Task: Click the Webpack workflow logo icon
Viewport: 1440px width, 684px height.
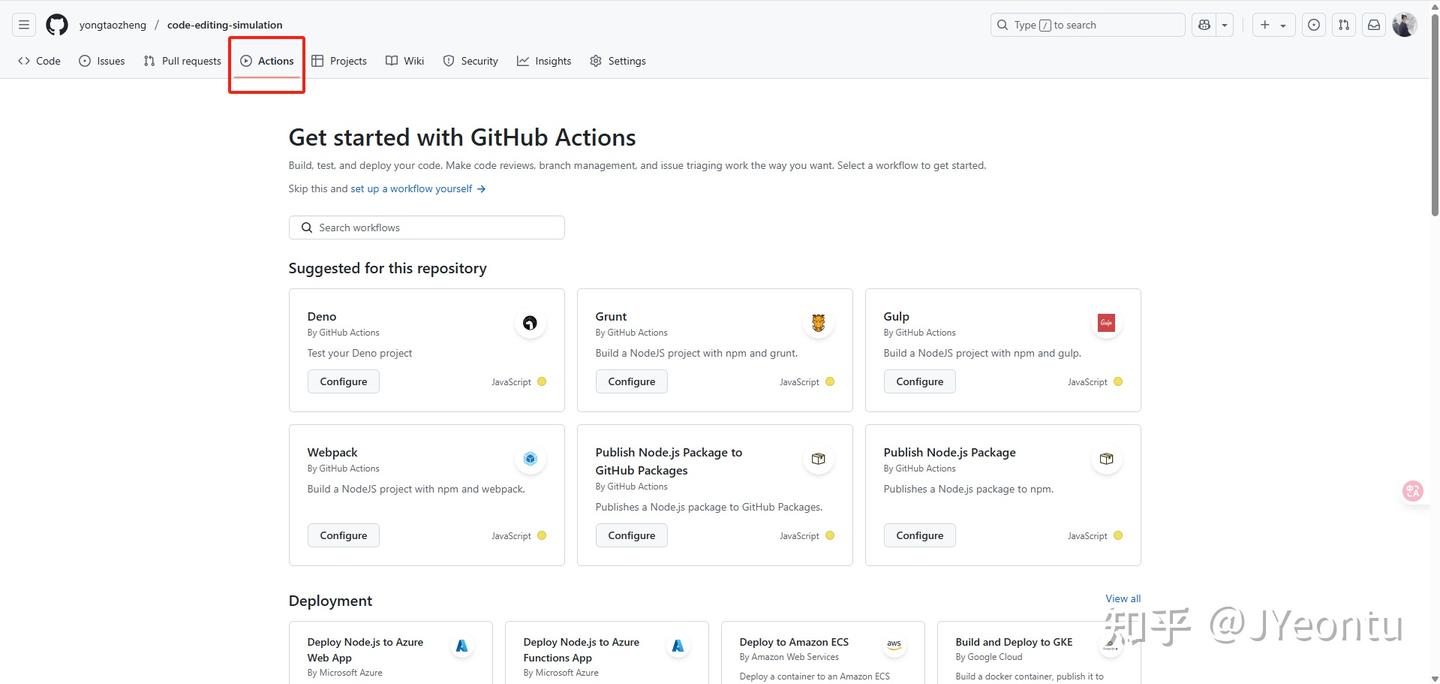Action: click(x=530, y=459)
